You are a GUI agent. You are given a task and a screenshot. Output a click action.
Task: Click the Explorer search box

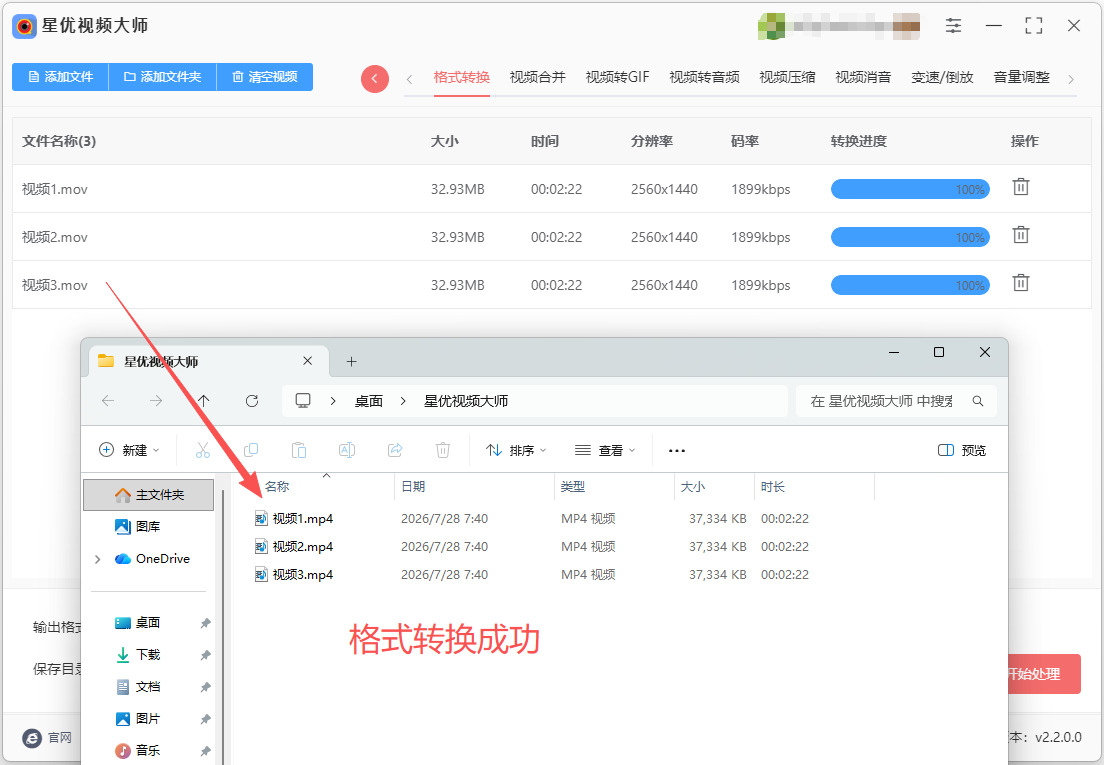click(x=896, y=401)
